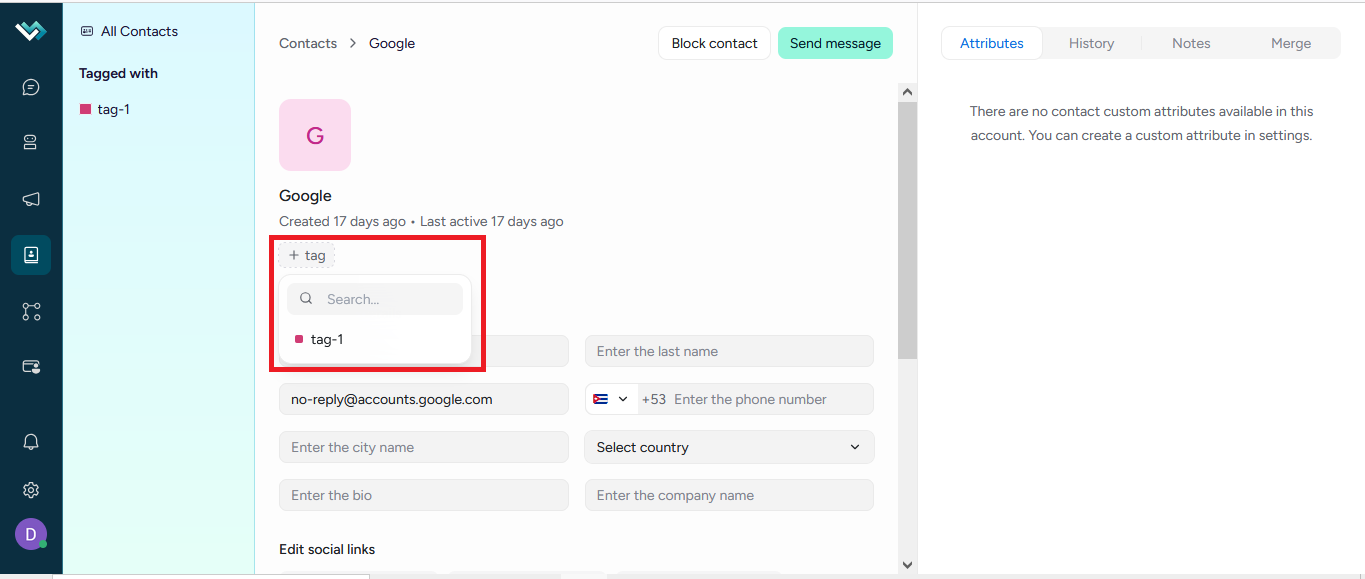Click the pink tag-1 color square in sidebar
The image size is (1365, 579).
pos(85,109)
